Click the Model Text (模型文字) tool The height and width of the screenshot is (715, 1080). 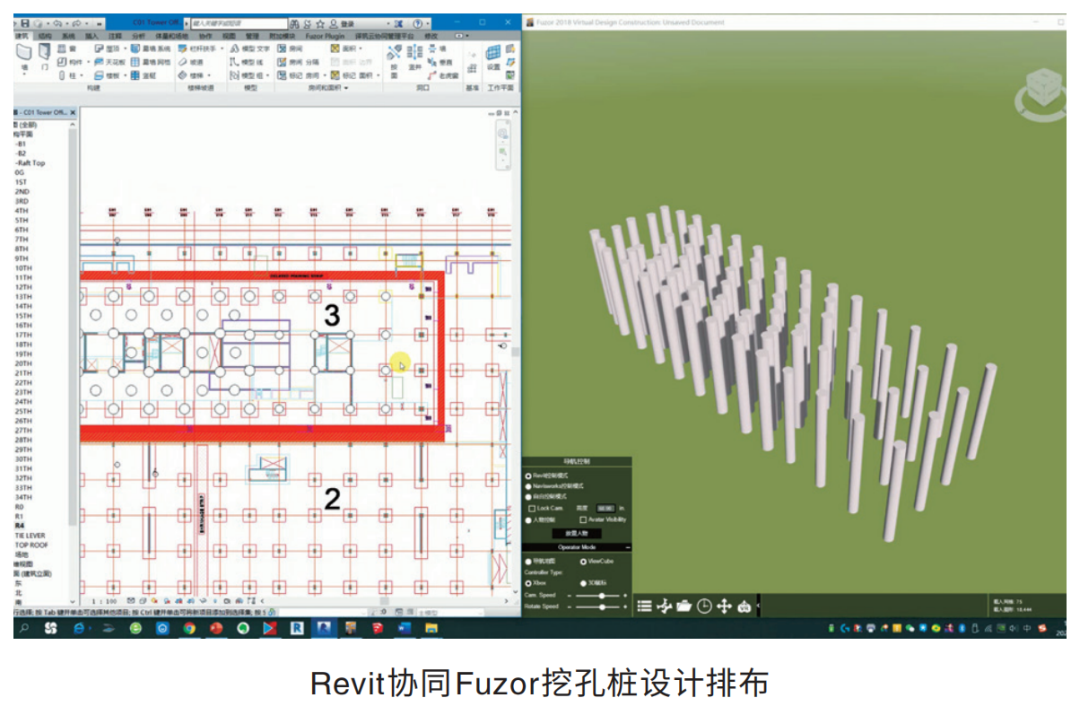tap(250, 48)
